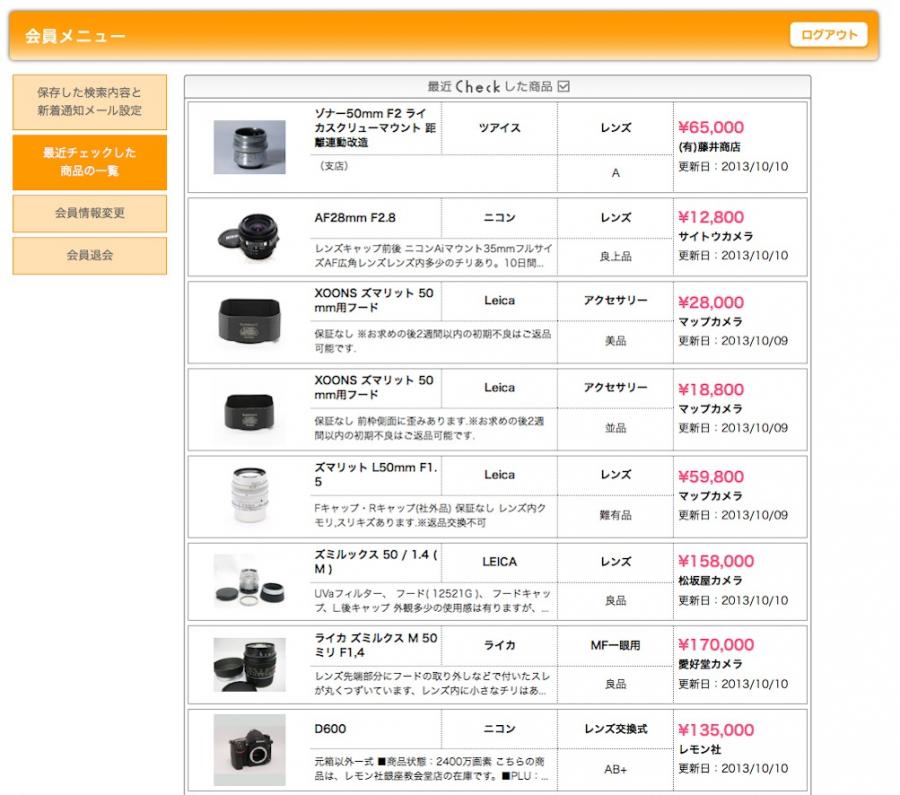The width and height of the screenshot is (900, 795).
Task: Click the maker cell ツアイス
Action: [499, 127]
